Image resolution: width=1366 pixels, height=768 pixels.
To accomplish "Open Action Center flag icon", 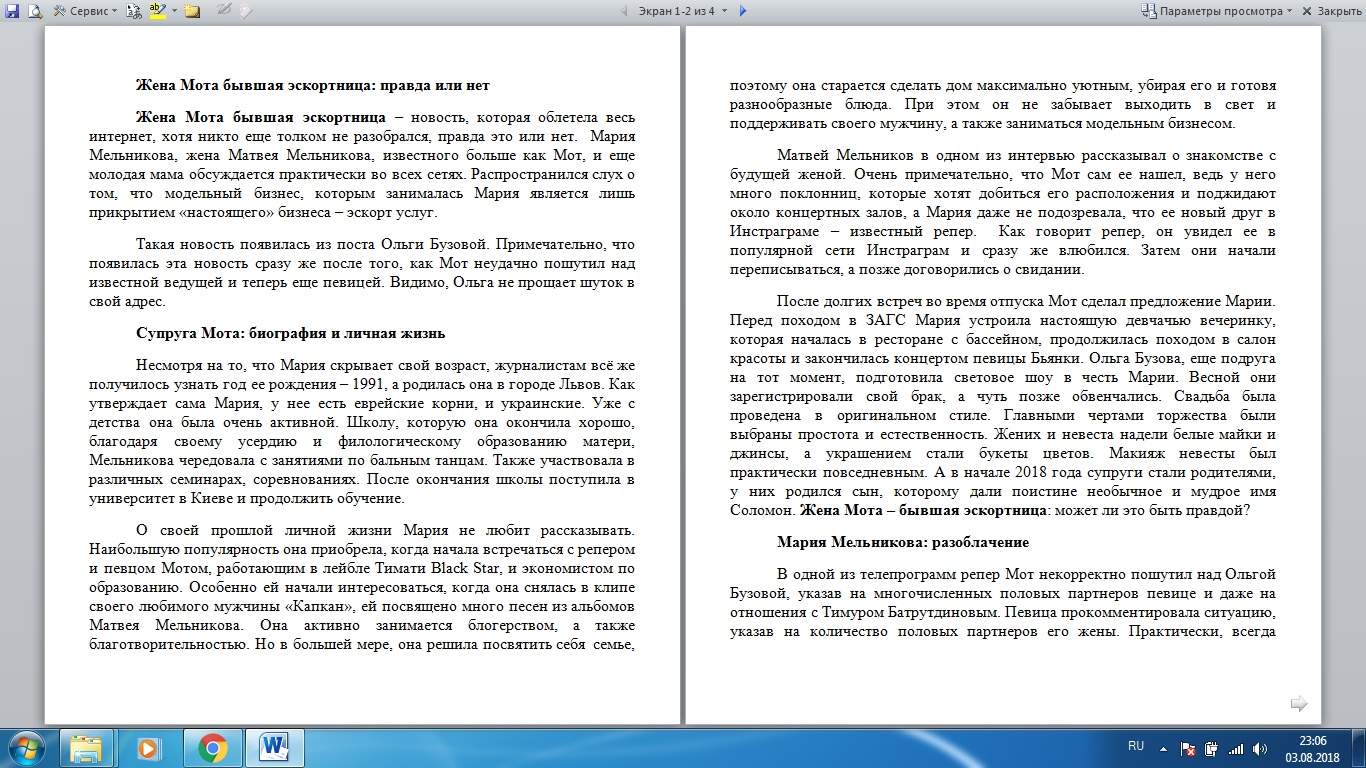I will click(x=1189, y=748).
